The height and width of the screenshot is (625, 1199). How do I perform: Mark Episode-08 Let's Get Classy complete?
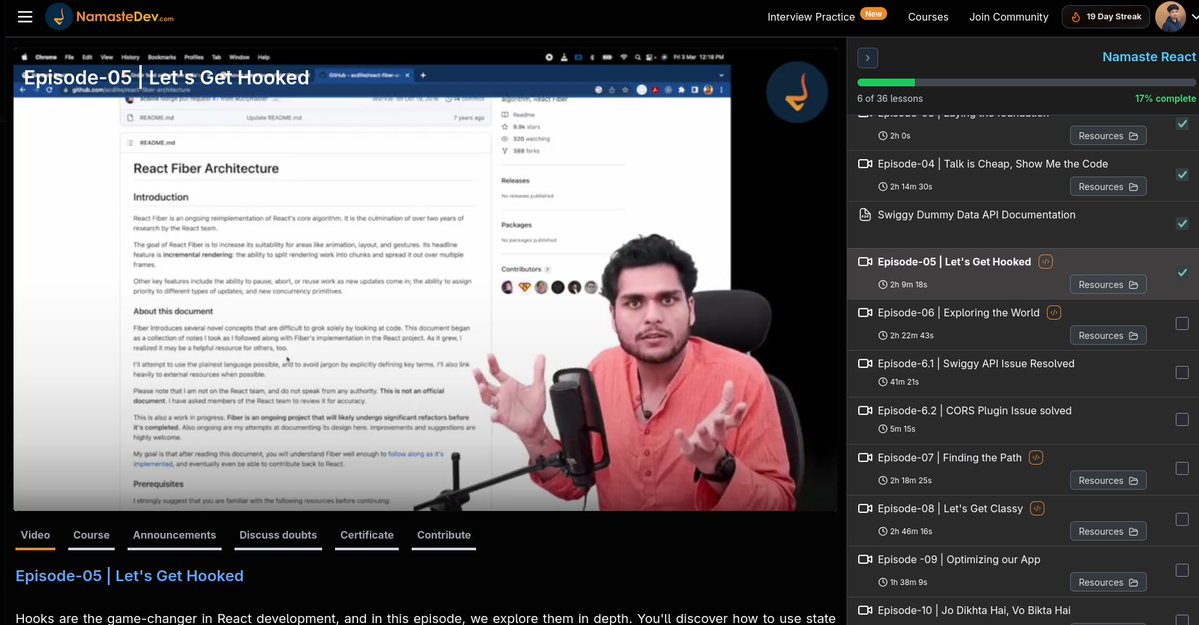point(1182,519)
